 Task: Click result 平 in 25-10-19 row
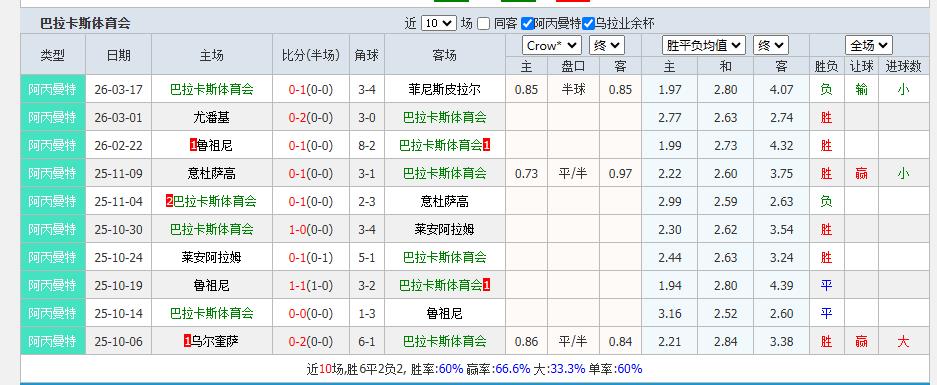826,285
